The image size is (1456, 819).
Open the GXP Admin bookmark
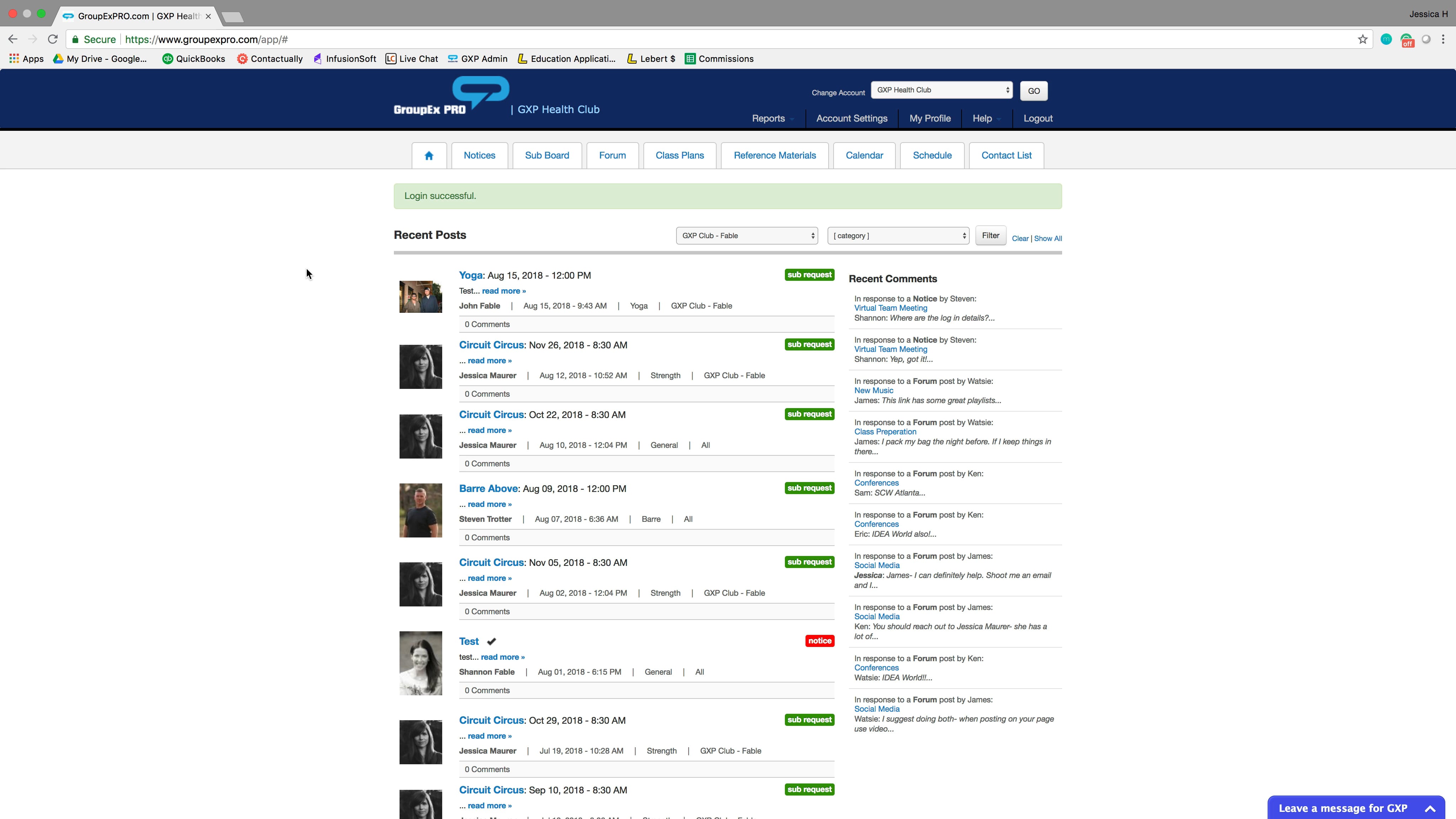(478, 59)
